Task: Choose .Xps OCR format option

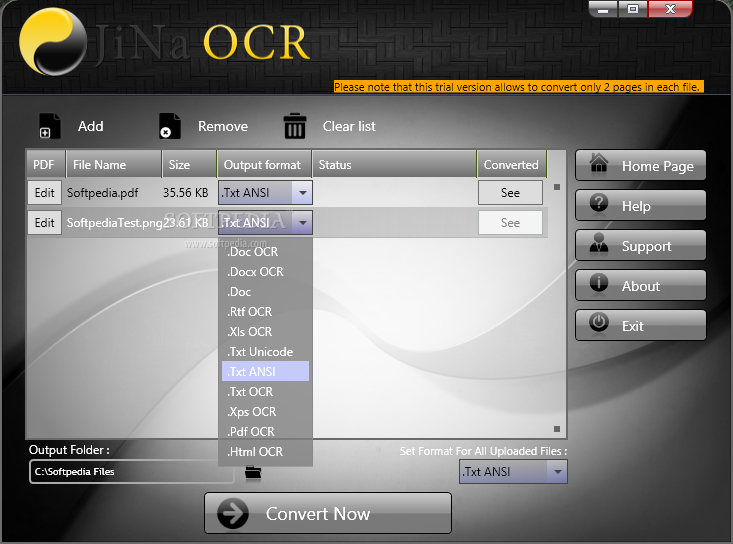Action: coord(265,412)
